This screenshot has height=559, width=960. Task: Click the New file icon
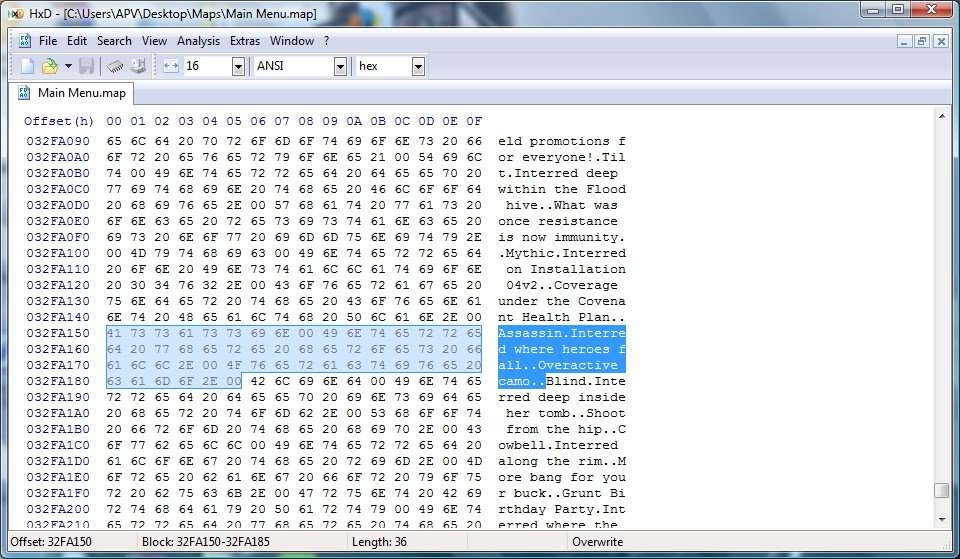[x=27, y=66]
